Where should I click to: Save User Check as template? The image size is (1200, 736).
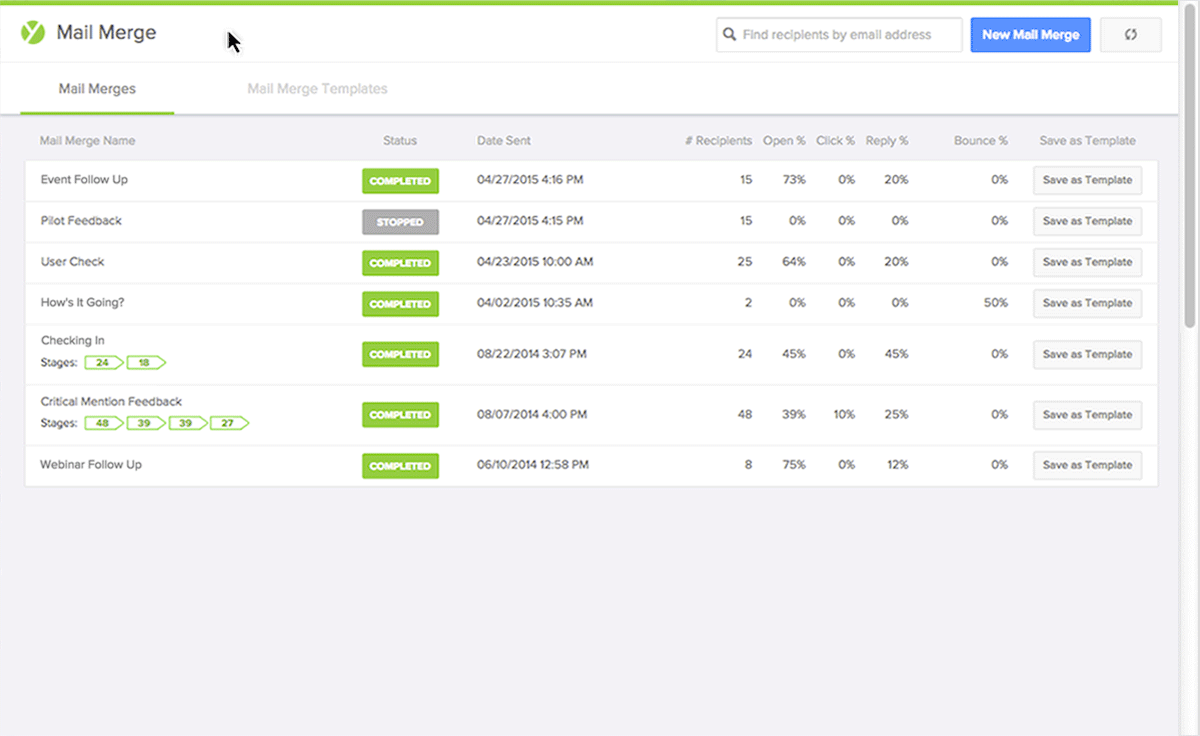point(1087,262)
